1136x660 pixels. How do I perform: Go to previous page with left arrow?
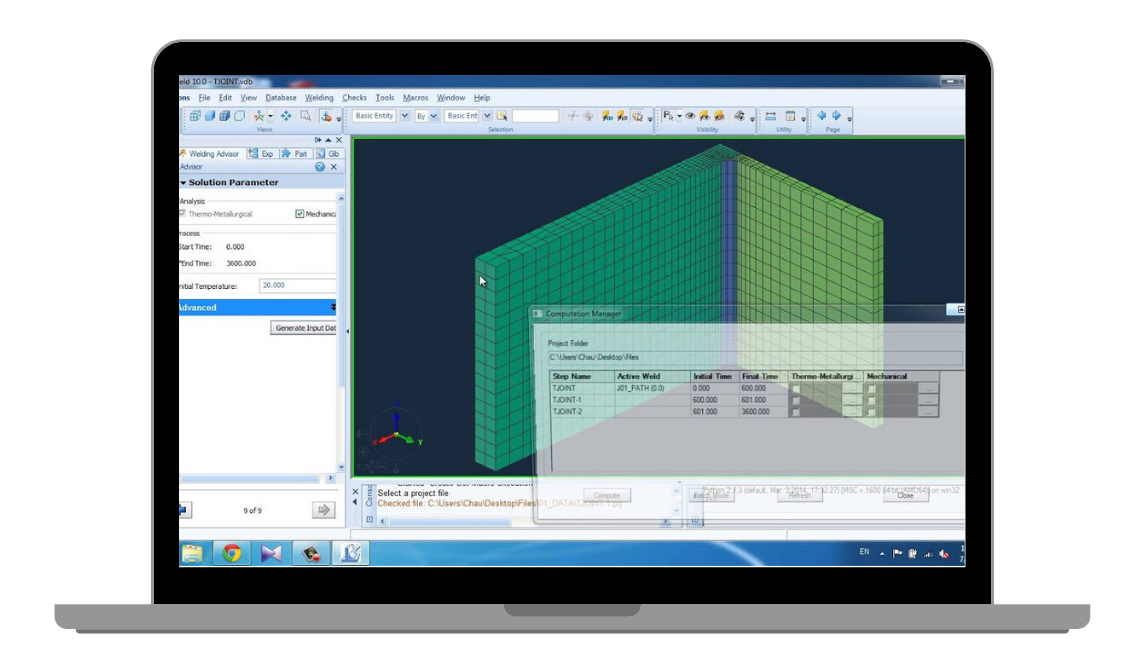coord(822,116)
